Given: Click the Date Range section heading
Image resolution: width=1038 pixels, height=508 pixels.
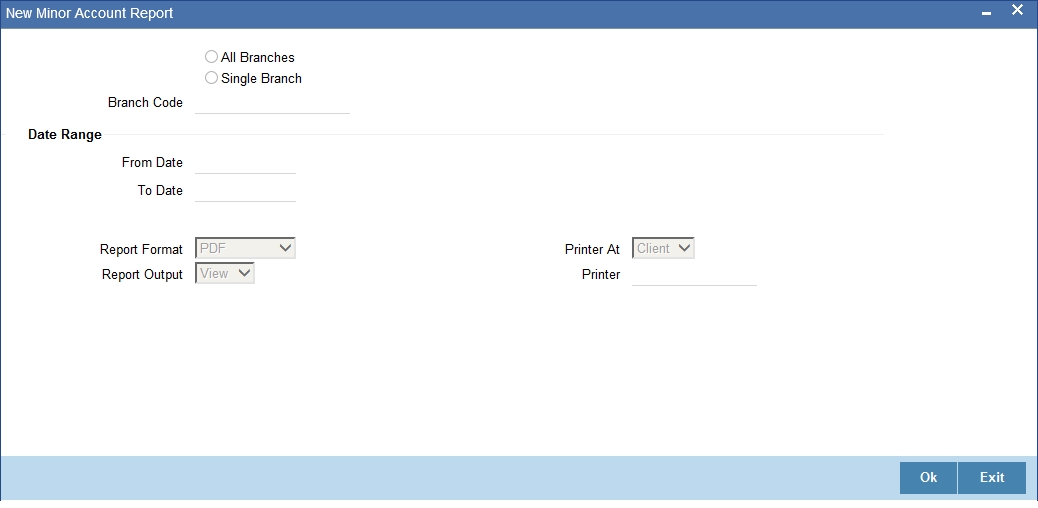Looking at the screenshot, I should (x=65, y=134).
